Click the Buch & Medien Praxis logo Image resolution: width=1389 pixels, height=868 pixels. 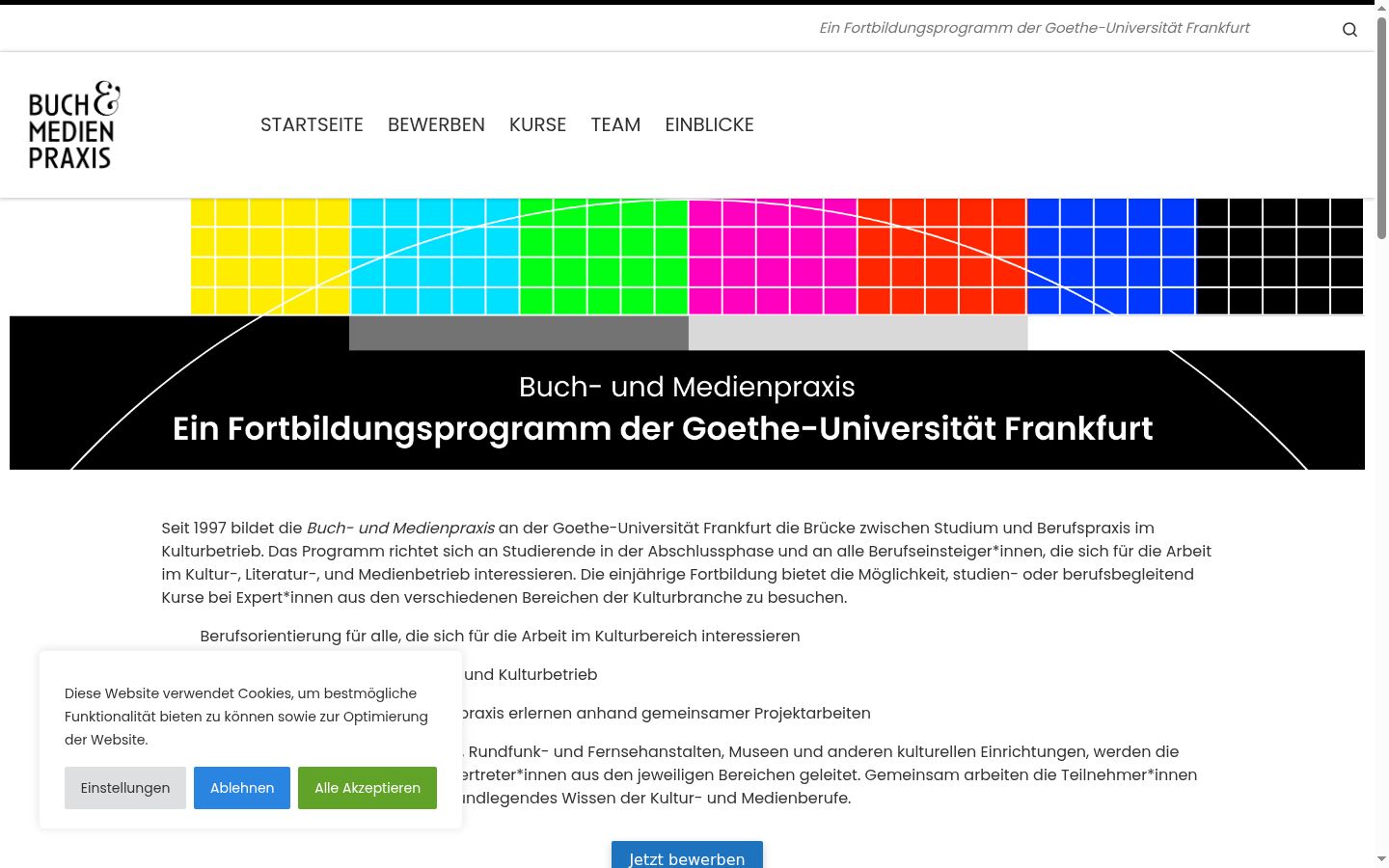(74, 125)
